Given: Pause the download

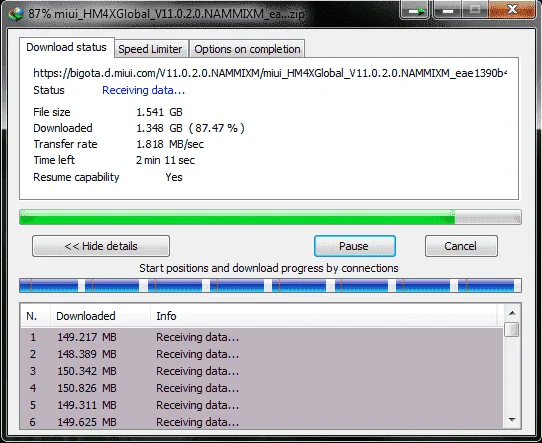Looking at the screenshot, I should (x=355, y=246).
